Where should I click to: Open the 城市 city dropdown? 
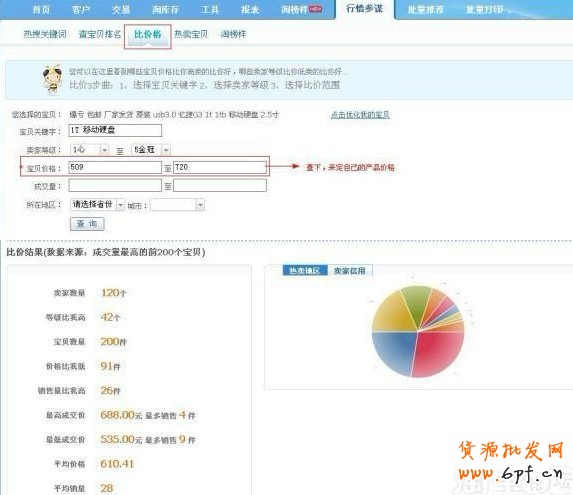[x=177, y=205]
